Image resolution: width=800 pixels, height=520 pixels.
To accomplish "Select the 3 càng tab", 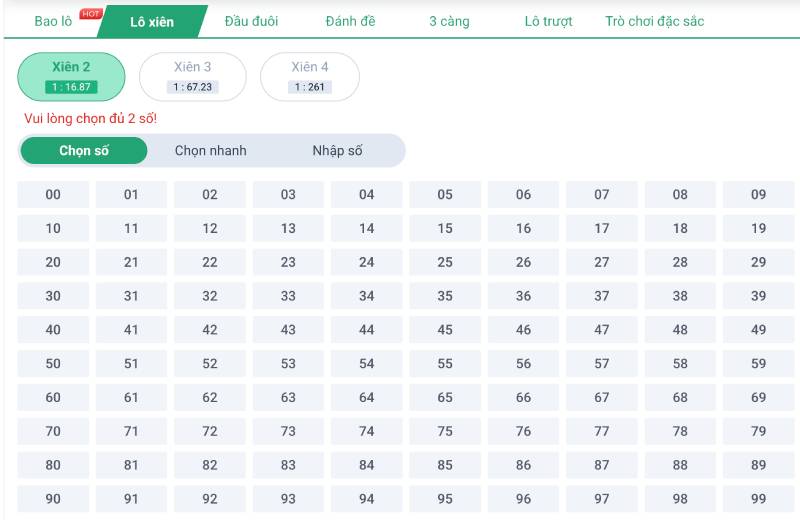I will coord(449,21).
